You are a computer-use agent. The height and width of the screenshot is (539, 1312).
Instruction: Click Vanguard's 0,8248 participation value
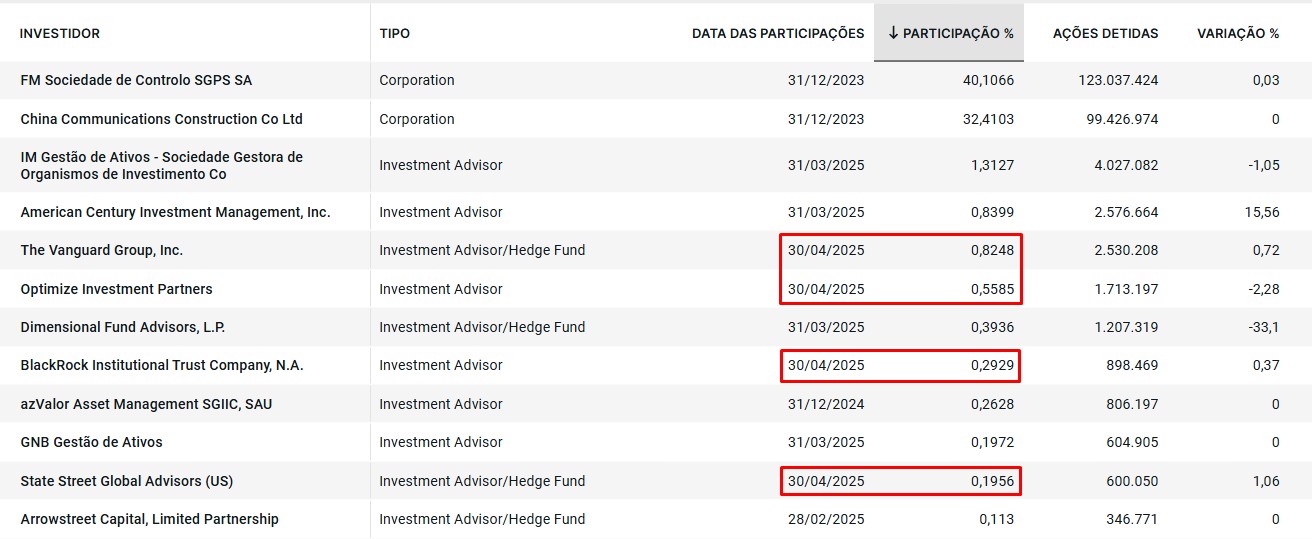point(991,250)
